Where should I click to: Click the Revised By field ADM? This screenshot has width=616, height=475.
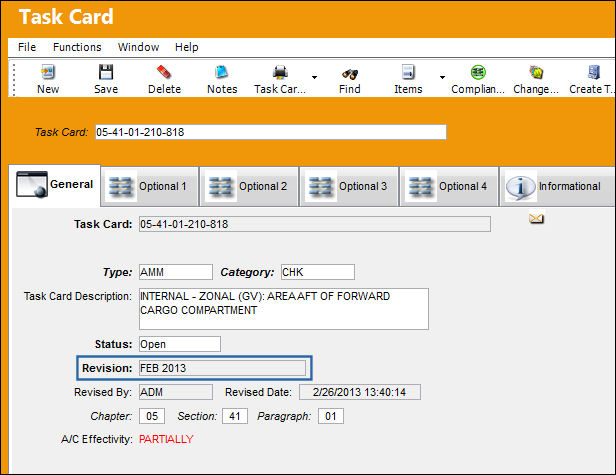(x=176, y=392)
